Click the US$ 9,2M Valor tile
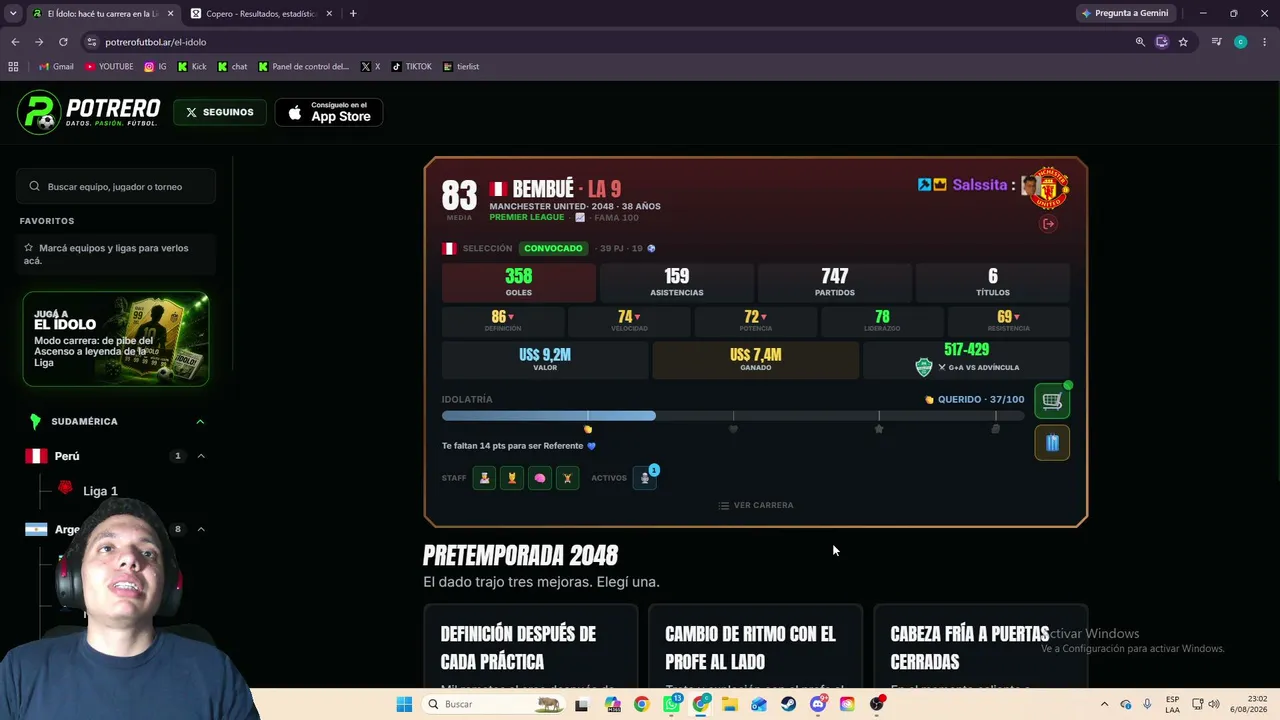 pyautogui.click(x=545, y=360)
